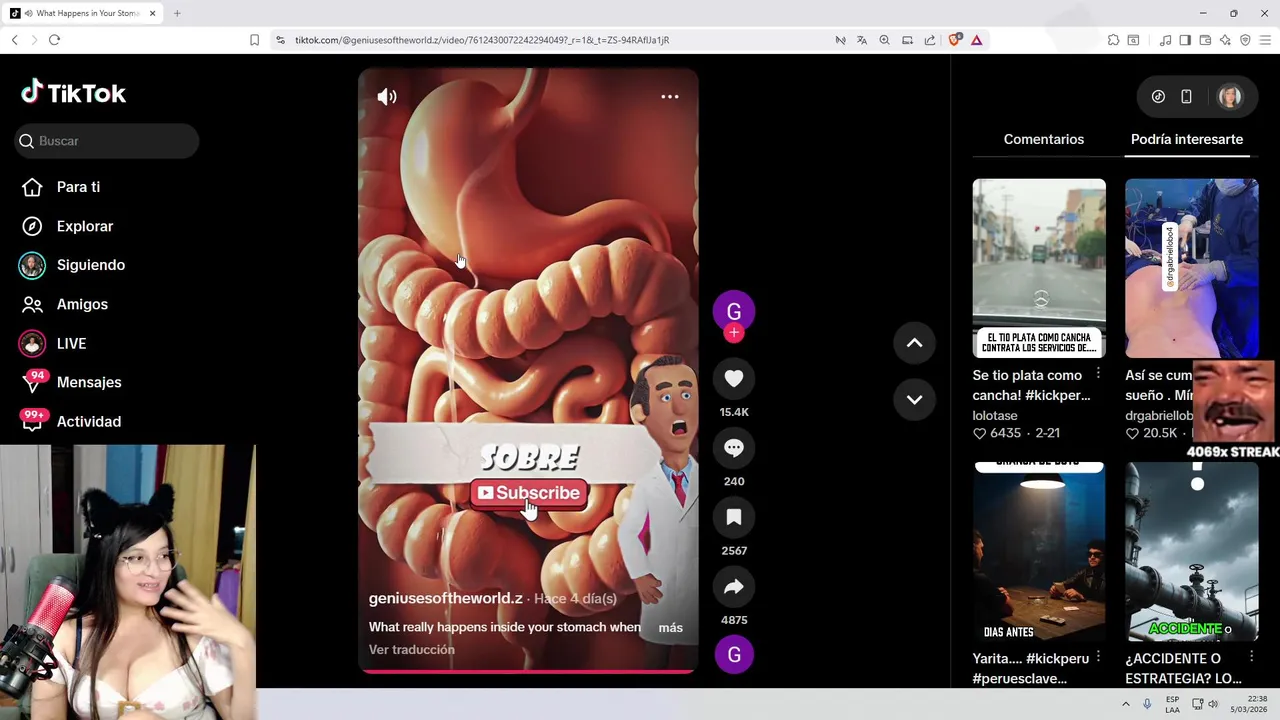Switch to the Podría interesarte tab

pyautogui.click(x=1187, y=139)
